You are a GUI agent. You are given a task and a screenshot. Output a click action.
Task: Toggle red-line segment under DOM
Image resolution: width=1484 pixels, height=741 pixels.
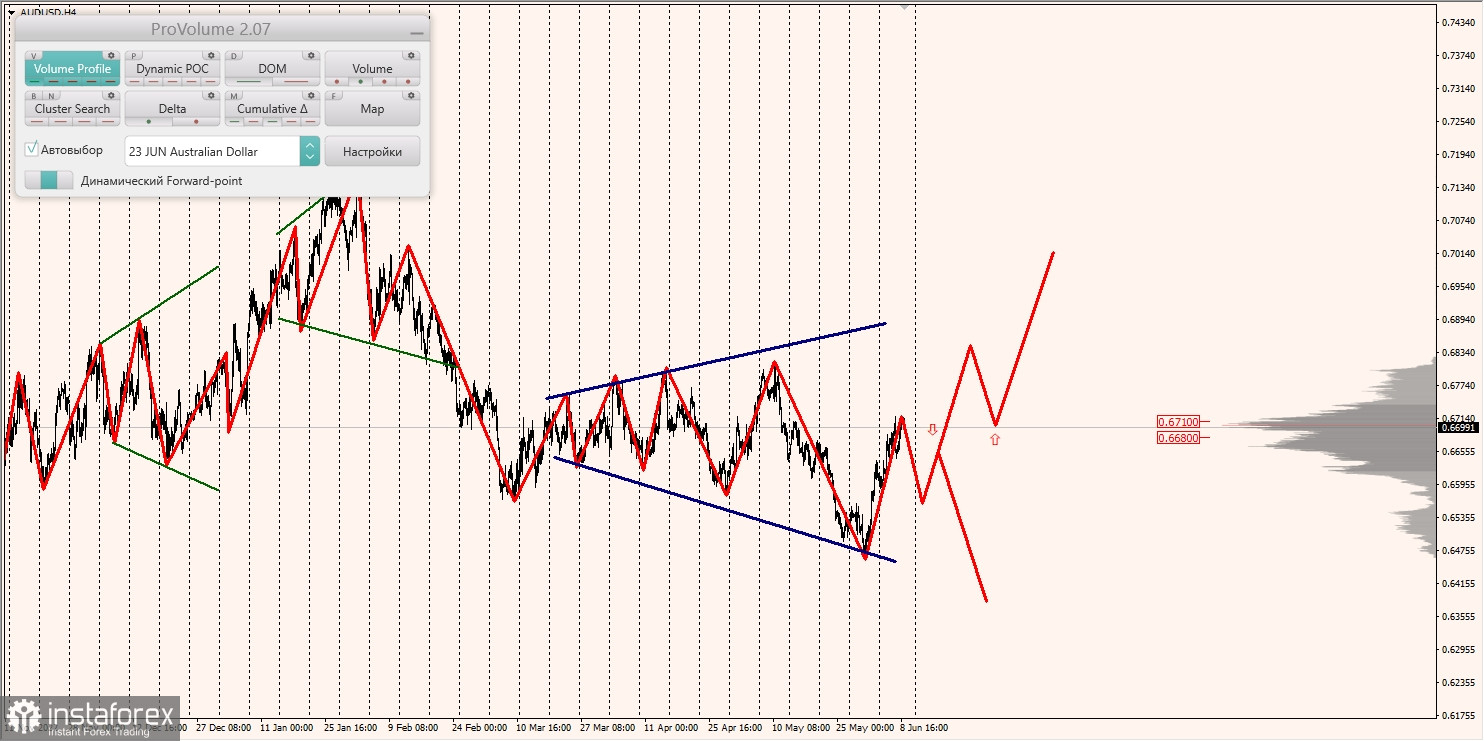(x=296, y=81)
